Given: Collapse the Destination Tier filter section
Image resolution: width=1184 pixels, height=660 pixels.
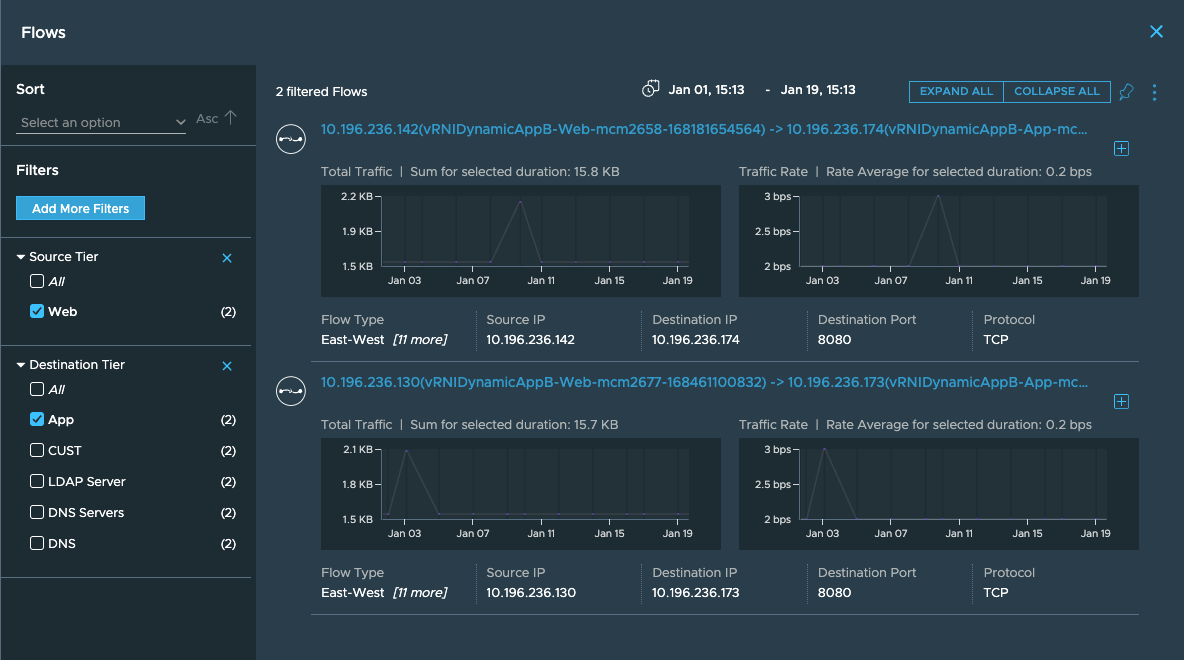Looking at the screenshot, I should click(21, 365).
